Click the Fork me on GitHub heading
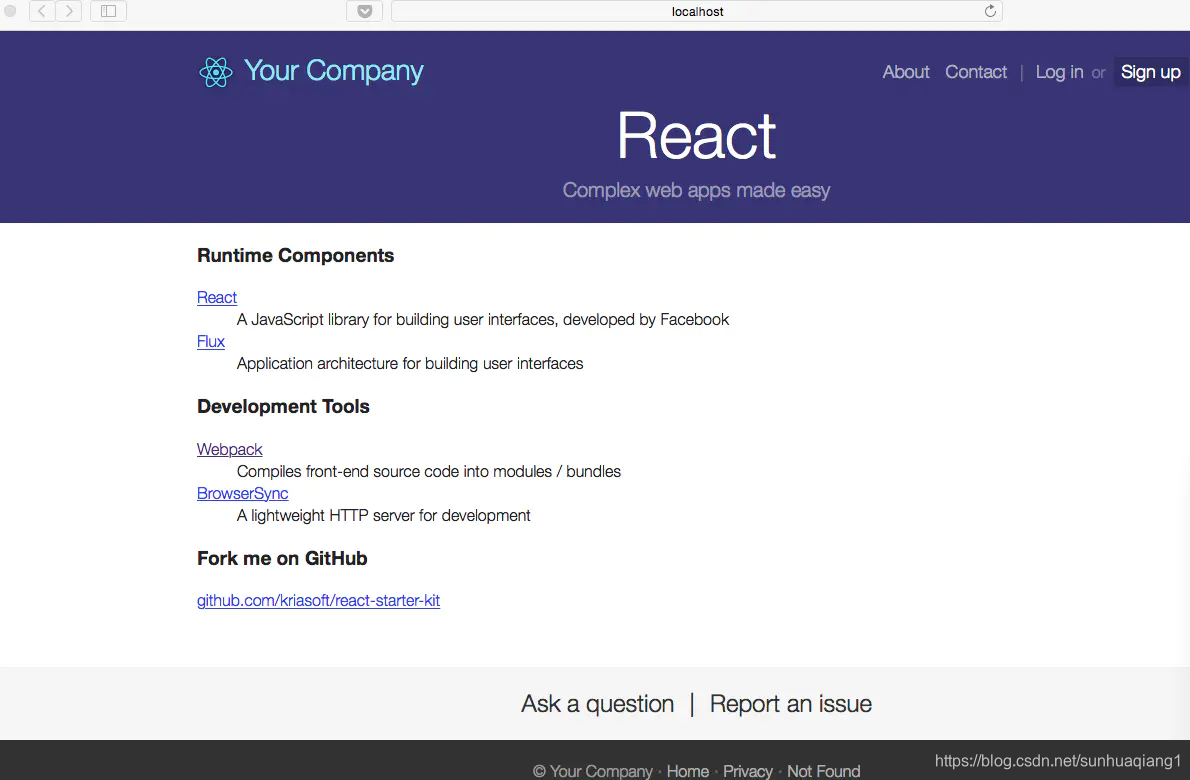Viewport: 1190px width, 780px height. point(282,558)
